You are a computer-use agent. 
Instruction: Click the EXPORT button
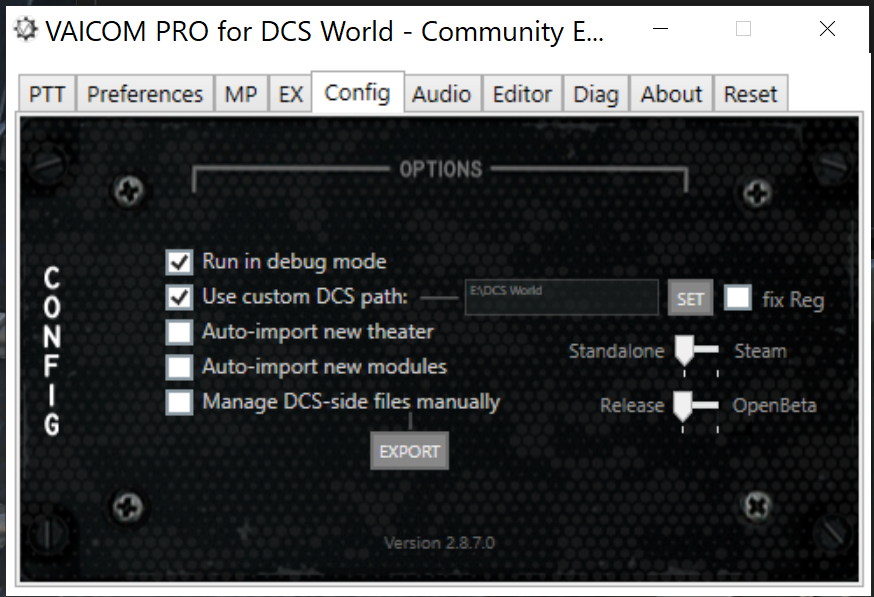click(410, 451)
